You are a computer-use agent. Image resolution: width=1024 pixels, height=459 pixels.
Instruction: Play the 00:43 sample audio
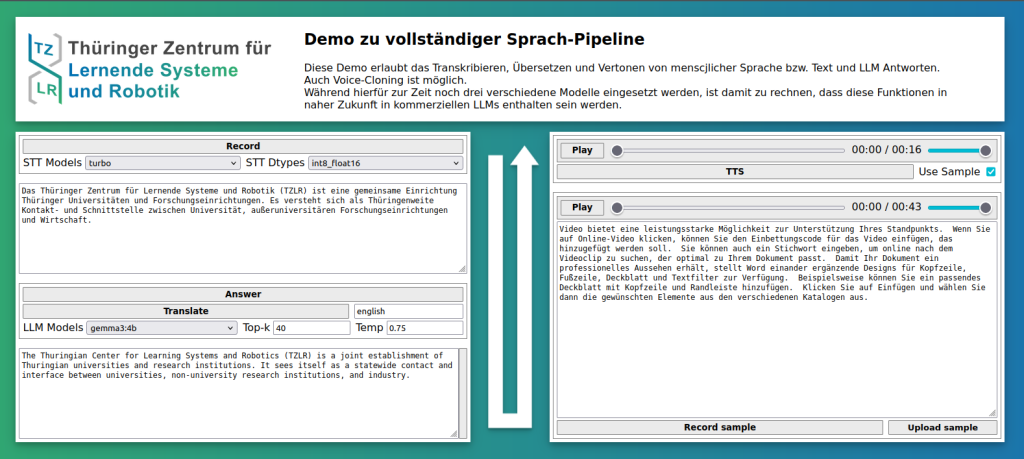click(582, 207)
